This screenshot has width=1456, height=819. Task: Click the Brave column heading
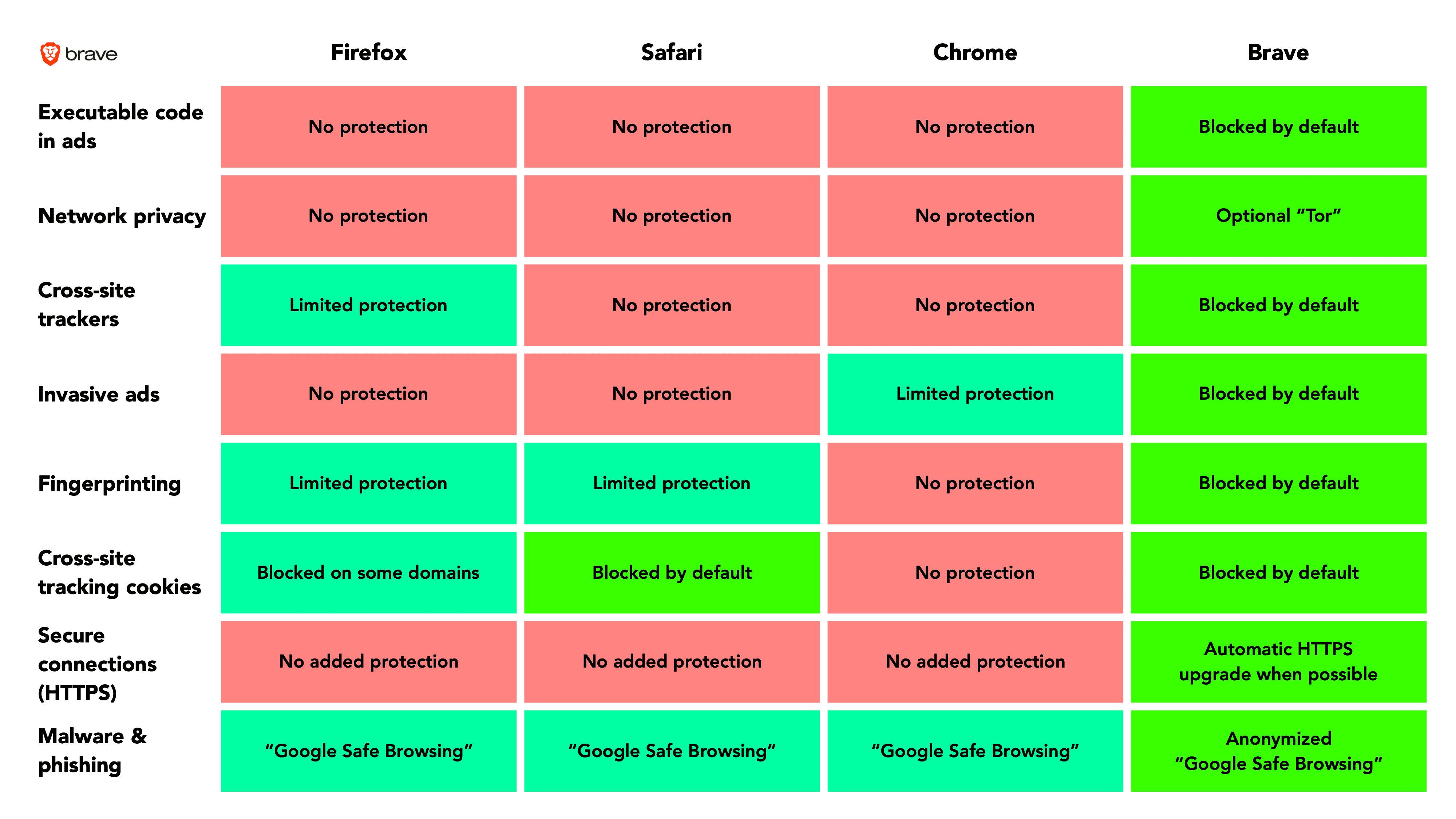(x=1278, y=52)
